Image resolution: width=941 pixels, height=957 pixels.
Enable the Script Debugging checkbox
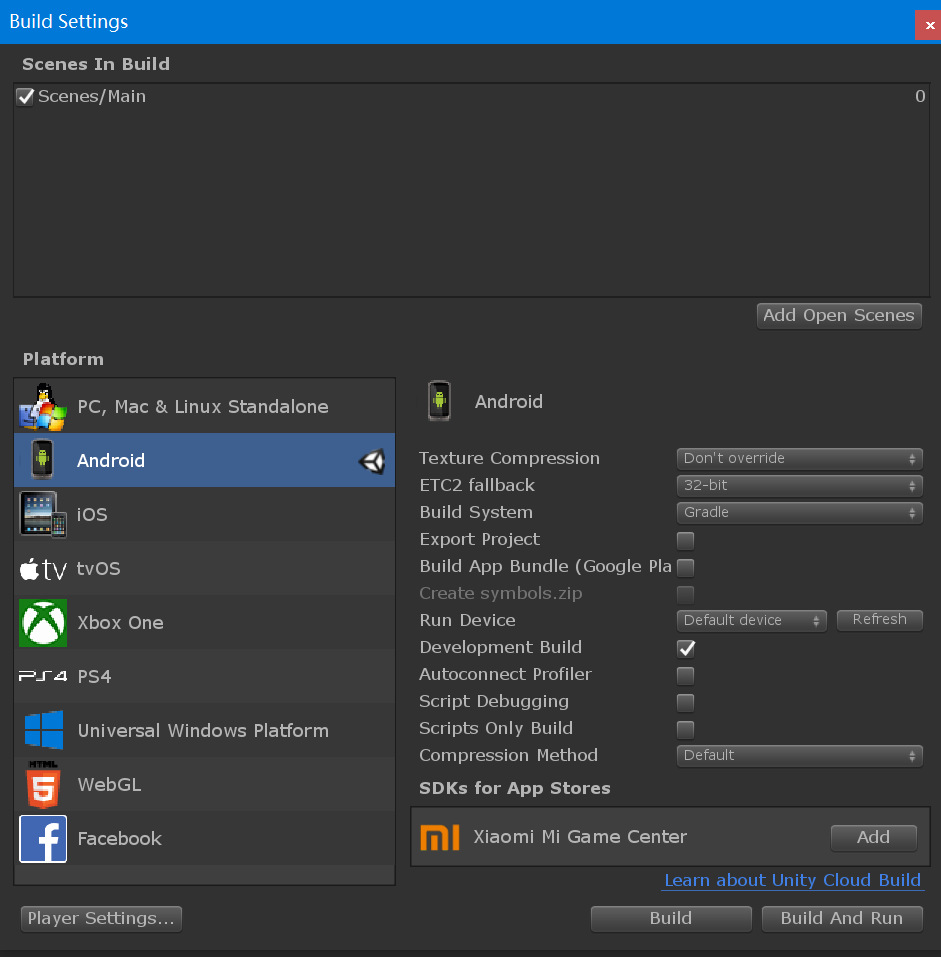(x=686, y=702)
